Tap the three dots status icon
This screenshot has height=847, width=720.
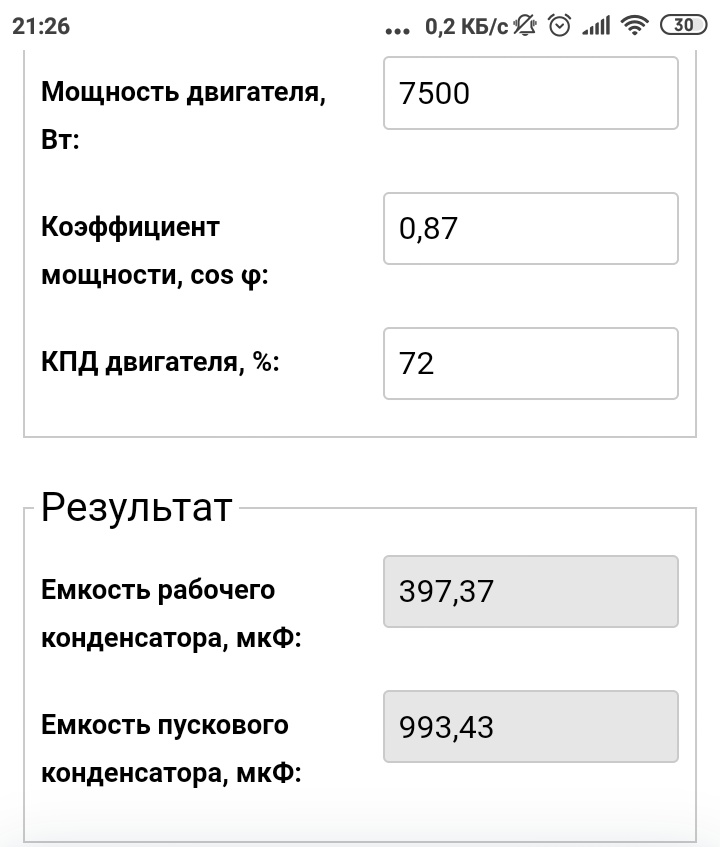pos(398,30)
